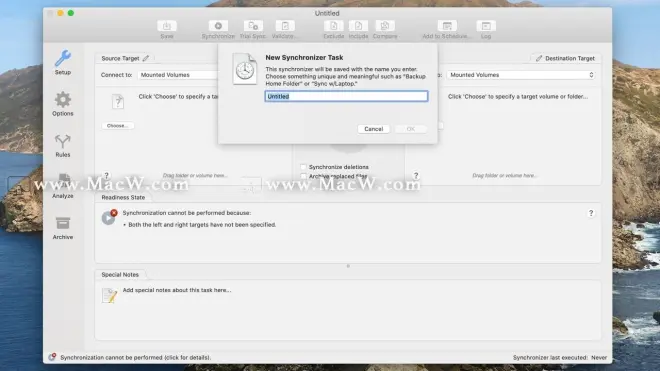This screenshot has height=371, width=660.
Task: Click the Compare toolbar icon
Action: [385, 26]
